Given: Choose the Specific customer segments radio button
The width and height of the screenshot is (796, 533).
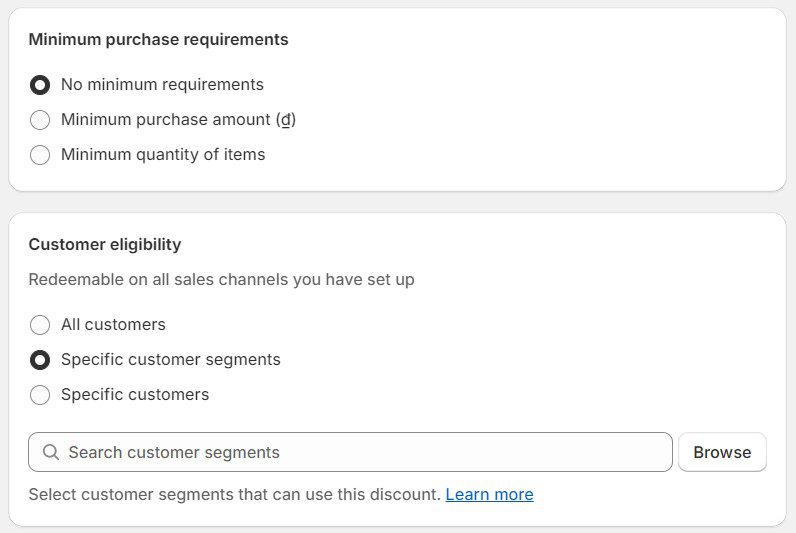Looking at the screenshot, I should pyautogui.click(x=40, y=360).
